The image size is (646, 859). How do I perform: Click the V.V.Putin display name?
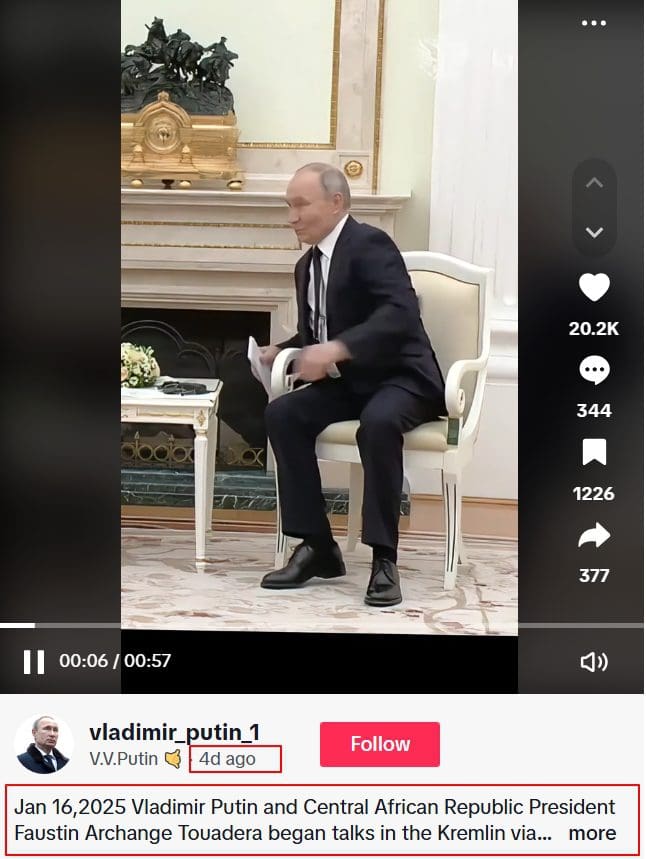123,759
